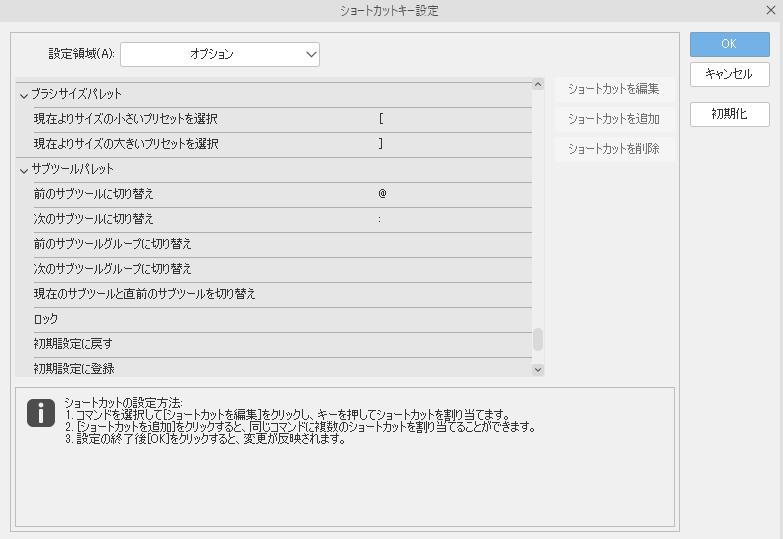Click the @ shortcut key value
The image size is (783, 539).
tap(382, 194)
